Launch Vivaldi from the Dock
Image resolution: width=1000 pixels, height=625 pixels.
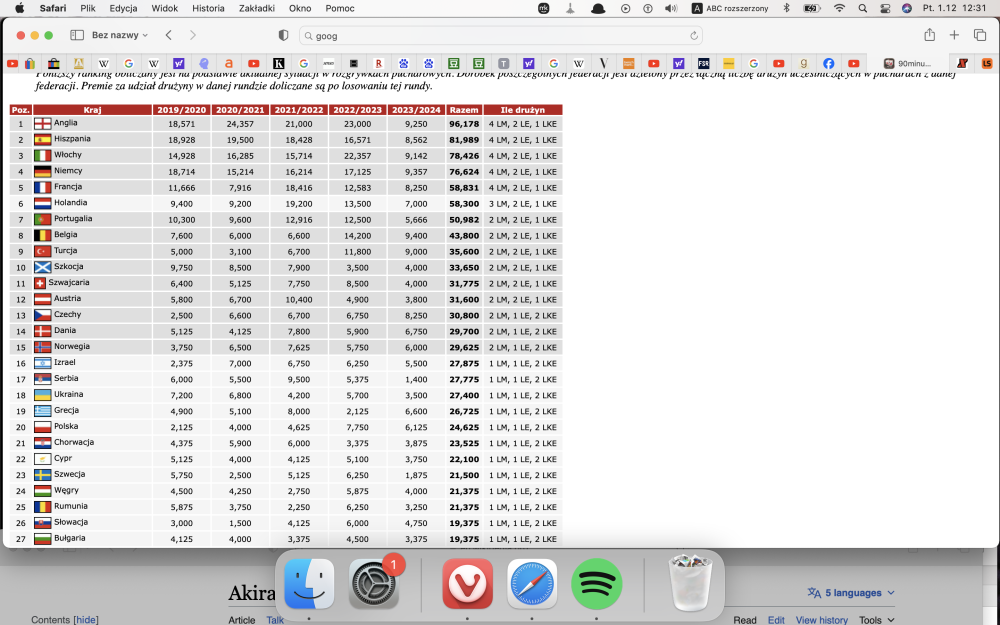click(x=468, y=584)
